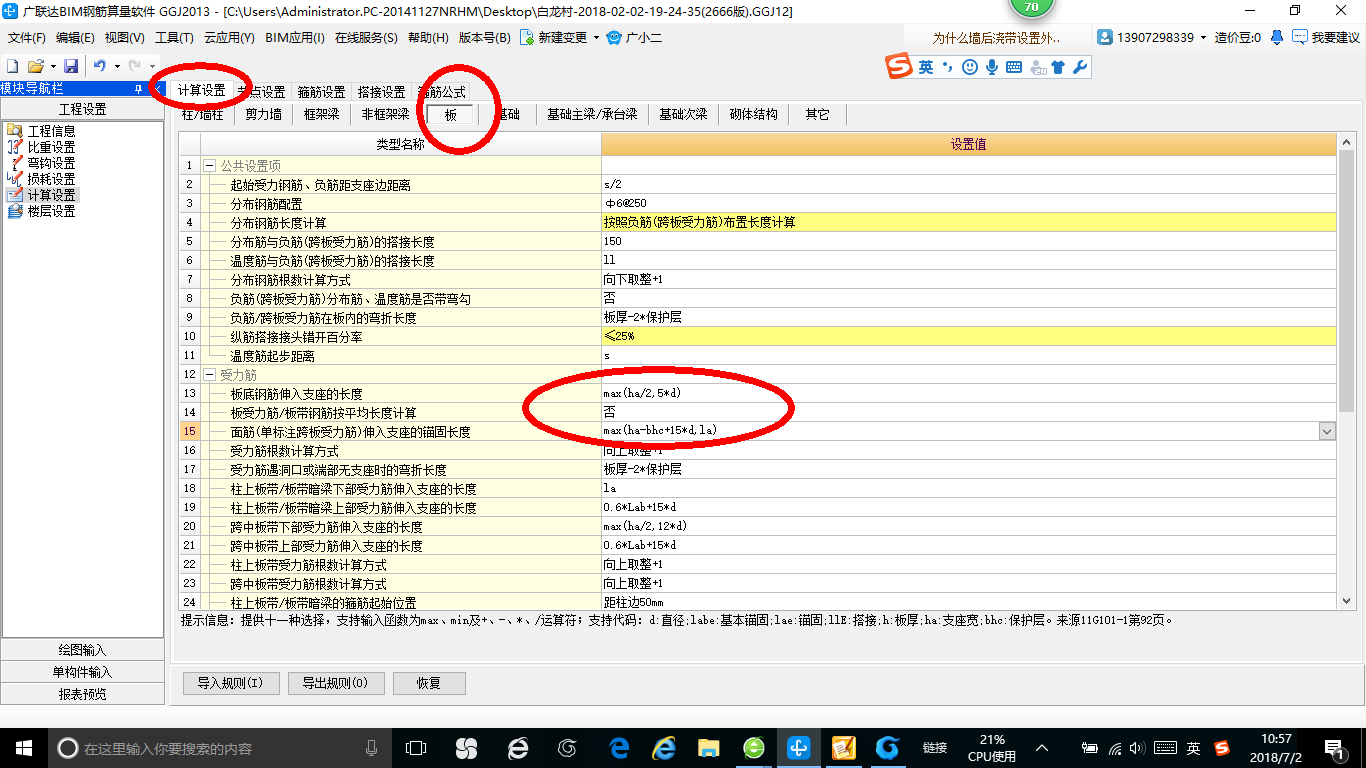
Task: Open the Sogou emoji smiley icon
Action: tap(969, 67)
